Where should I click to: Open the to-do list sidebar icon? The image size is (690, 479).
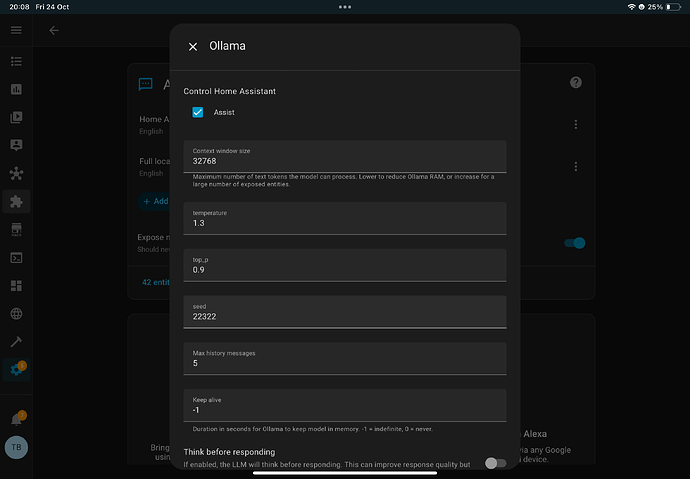click(16, 61)
